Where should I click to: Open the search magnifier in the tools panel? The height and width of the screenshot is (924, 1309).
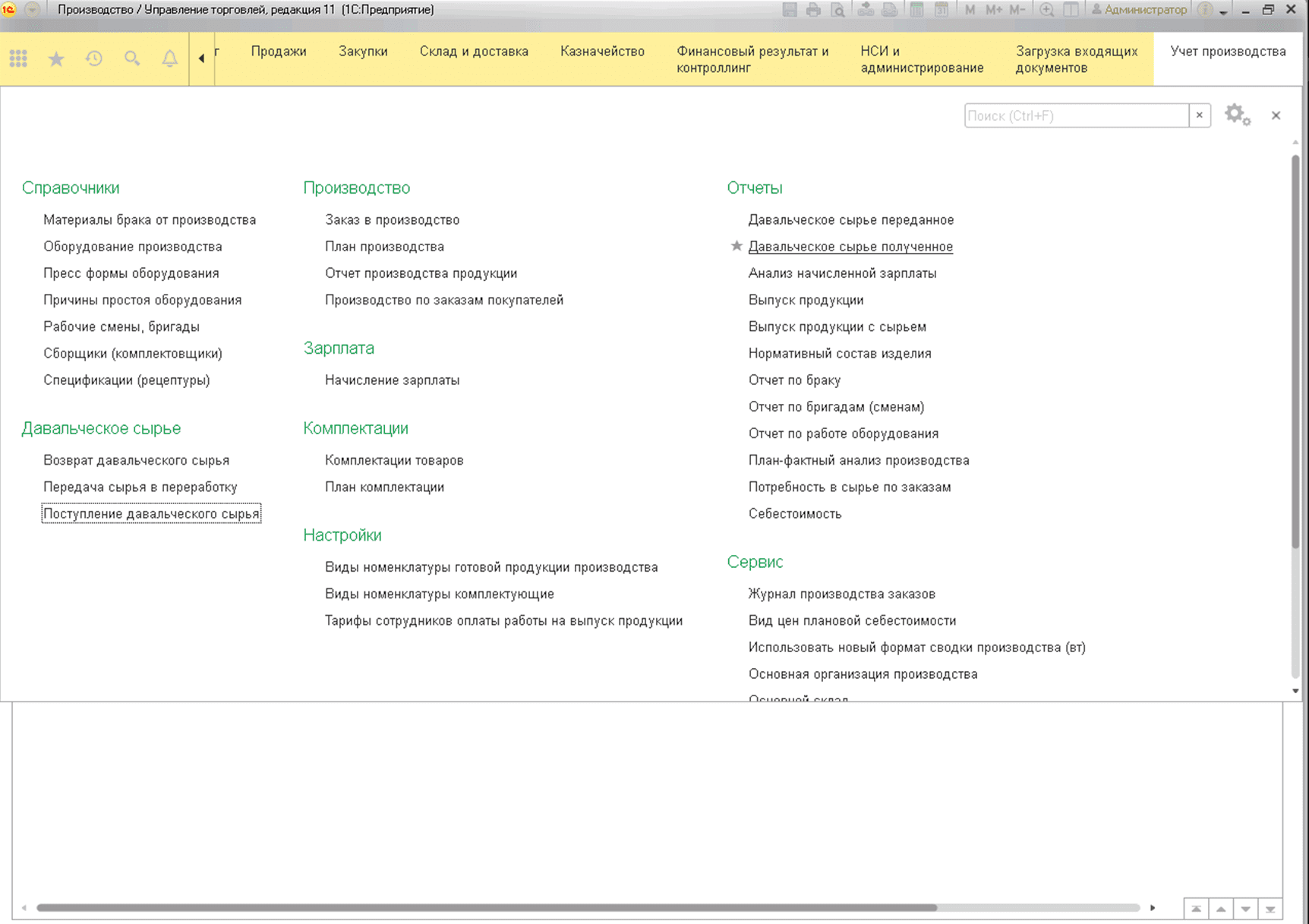132,58
